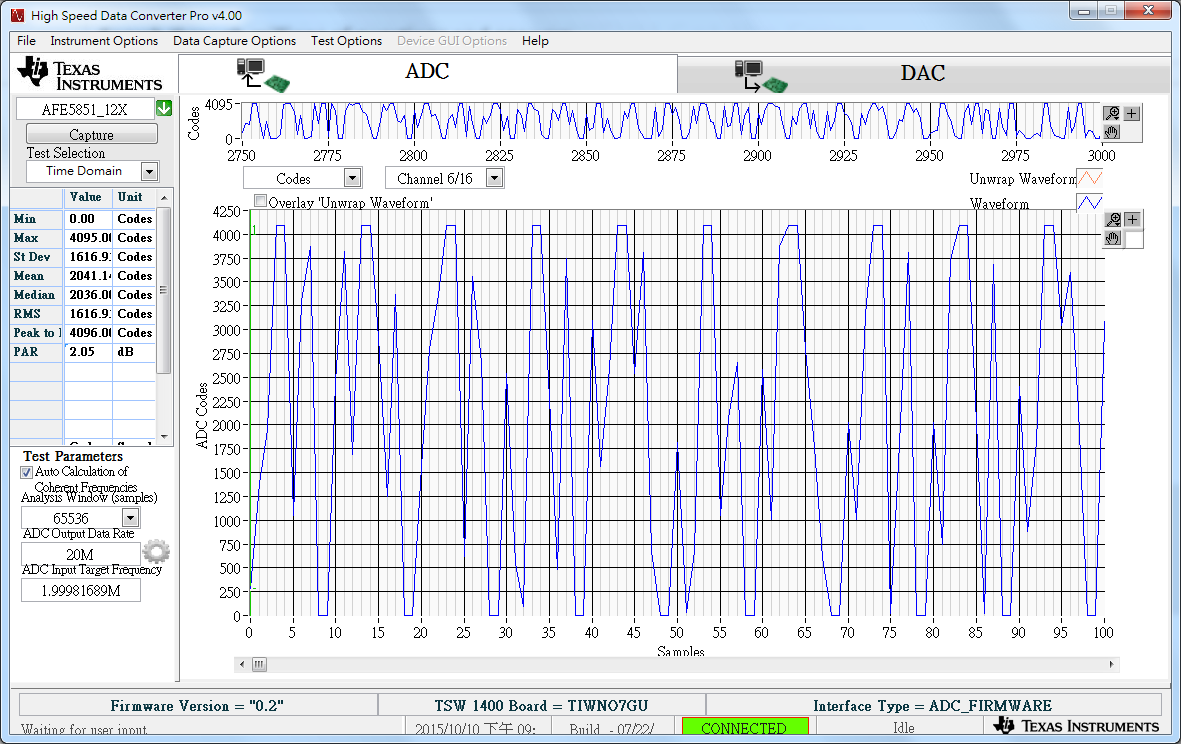Image resolution: width=1181 pixels, height=744 pixels.
Task: Click the Min value cell showing 0.00
Action: [88, 219]
